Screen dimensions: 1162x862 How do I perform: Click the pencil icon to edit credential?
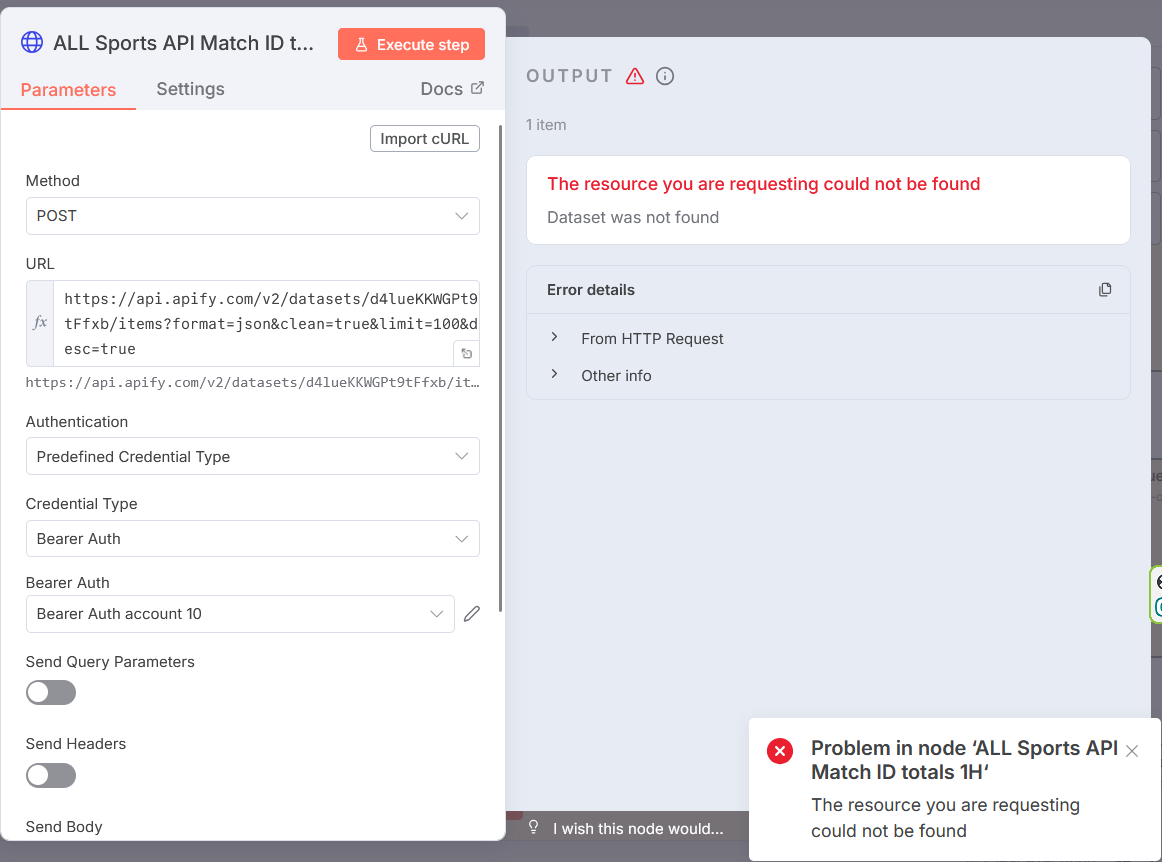pyautogui.click(x=472, y=614)
